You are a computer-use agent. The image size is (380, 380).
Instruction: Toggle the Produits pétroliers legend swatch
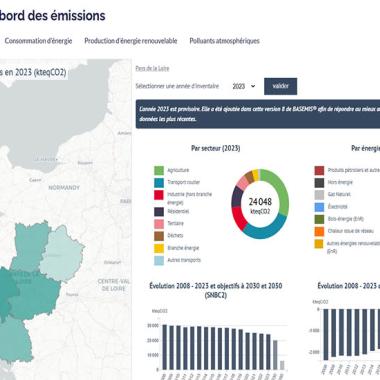tap(319, 170)
